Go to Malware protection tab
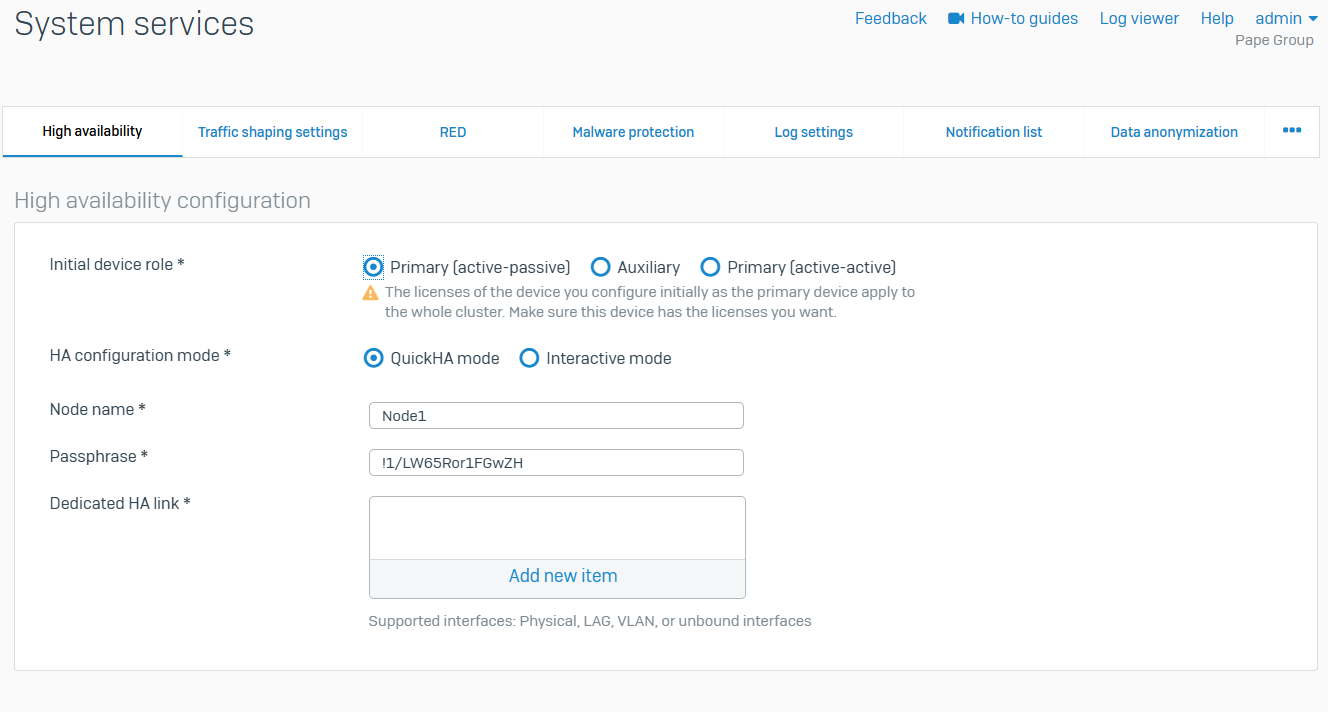 tap(633, 132)
